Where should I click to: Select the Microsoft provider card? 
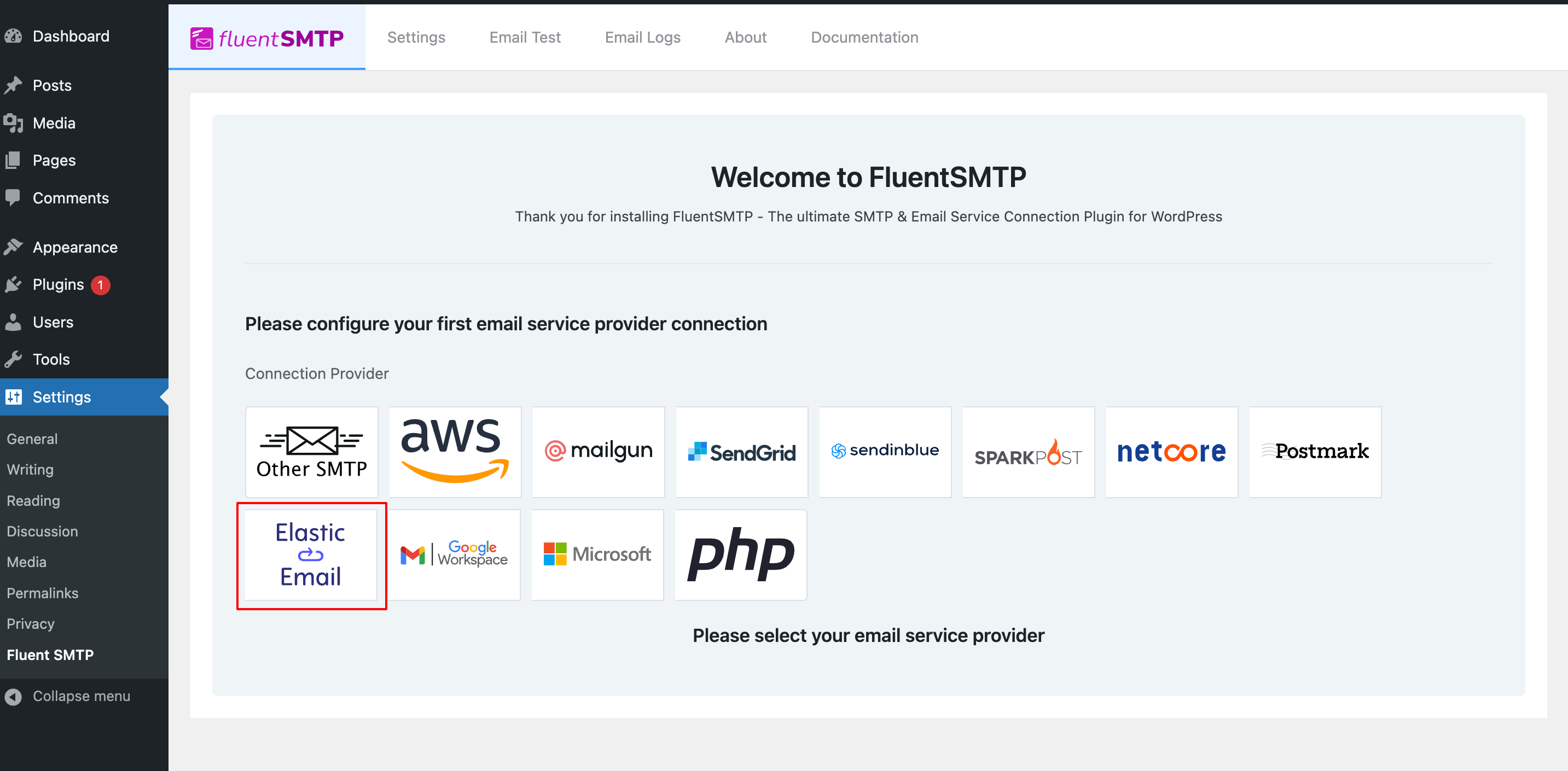point(598,554)
